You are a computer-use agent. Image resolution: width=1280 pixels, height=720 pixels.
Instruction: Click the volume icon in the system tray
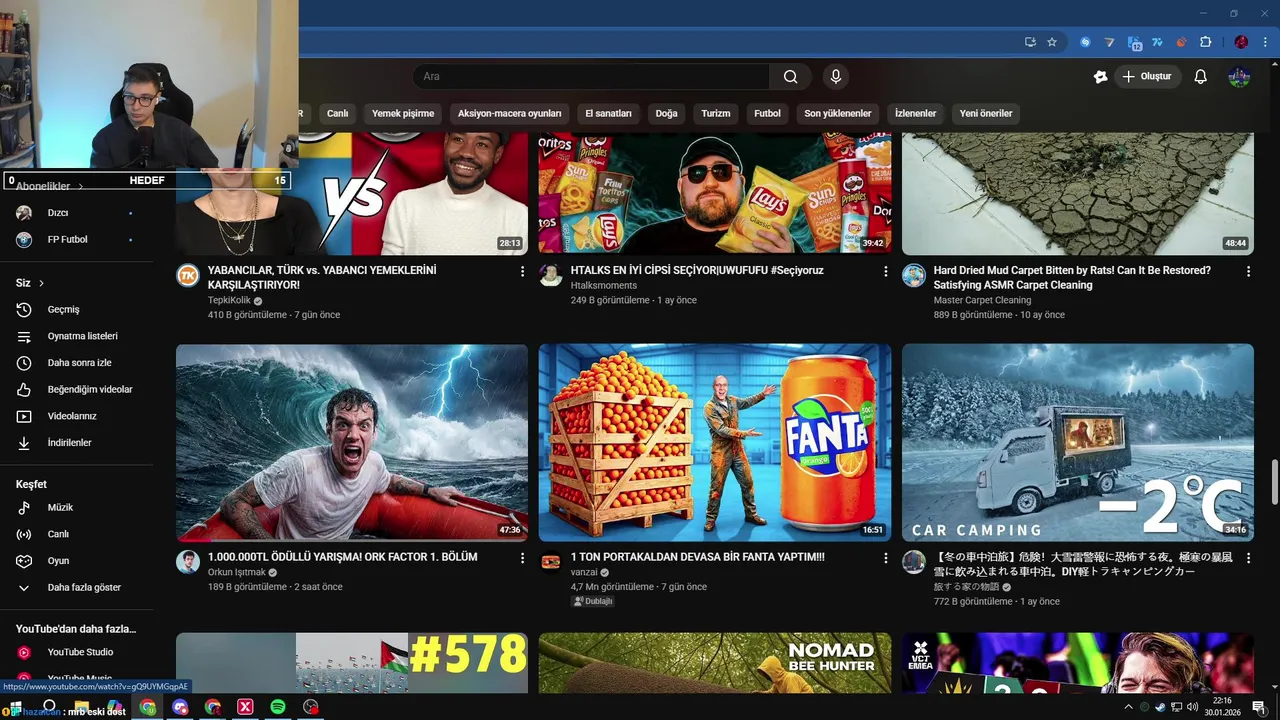click(x=1192, y=707)
